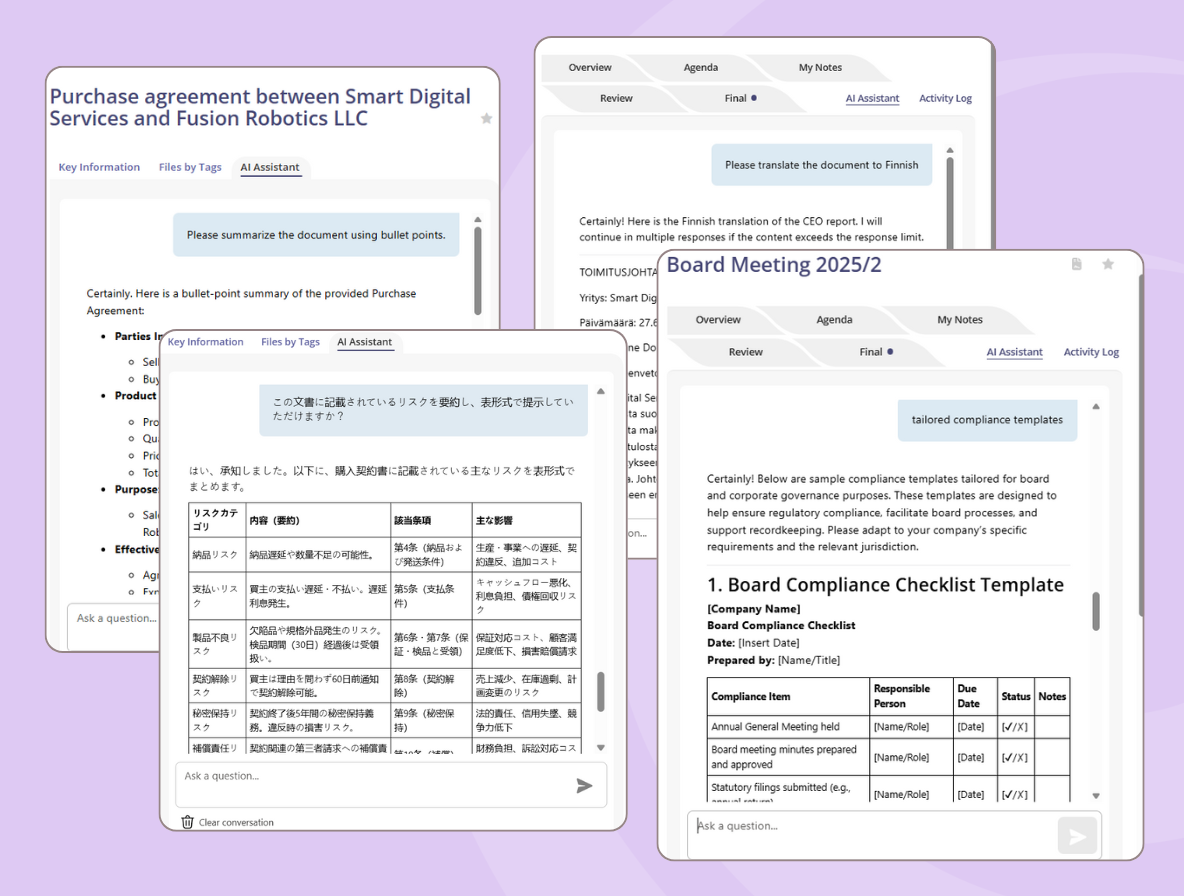Open My Notes tab in Board Meeting 2025/2
This screenshot has height=896, width=1184.
click(x=959, y=320)
